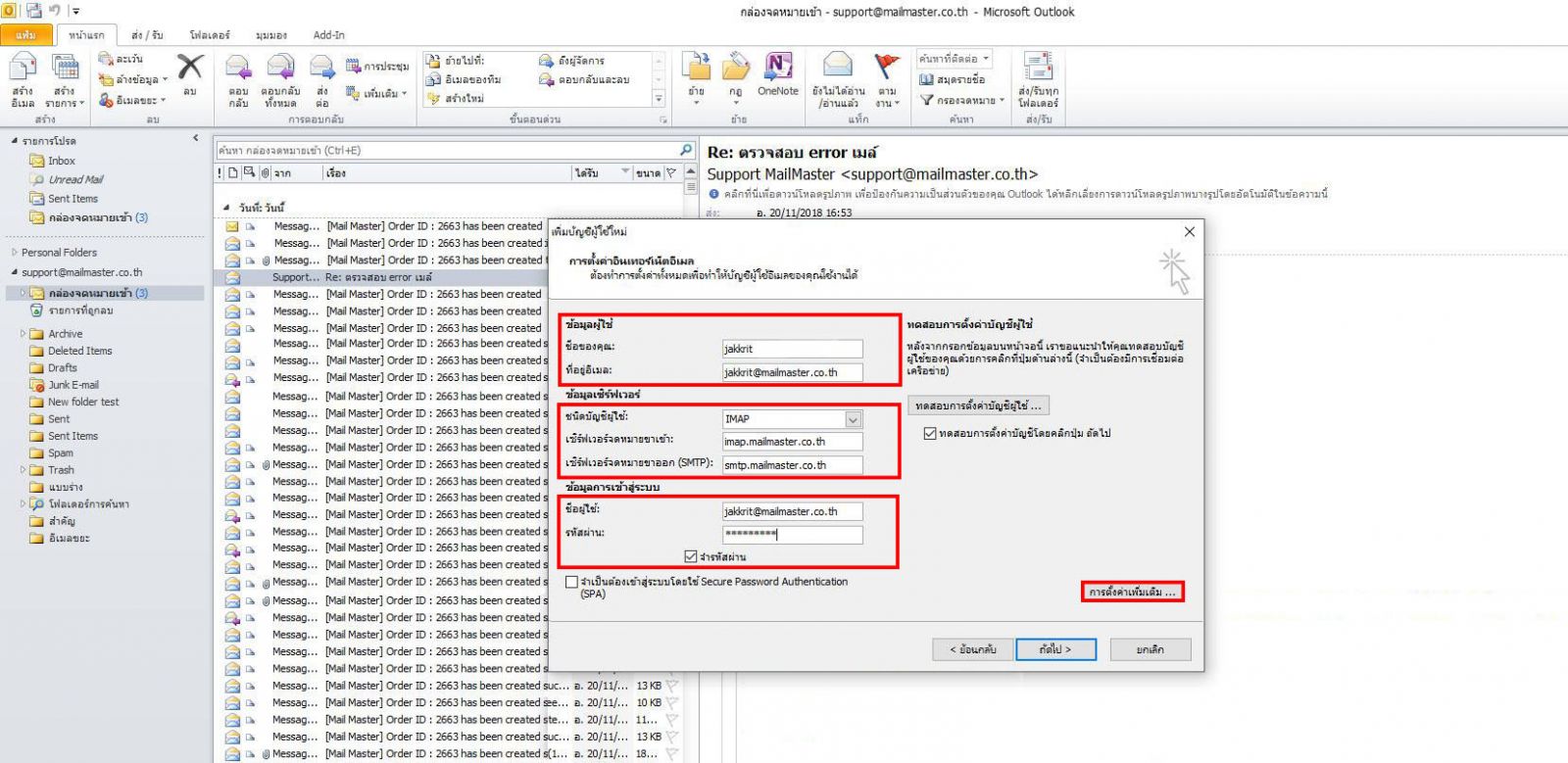
Task: Open the Address Book (สมุดรายชื่อ)
Action: [953, 79]
